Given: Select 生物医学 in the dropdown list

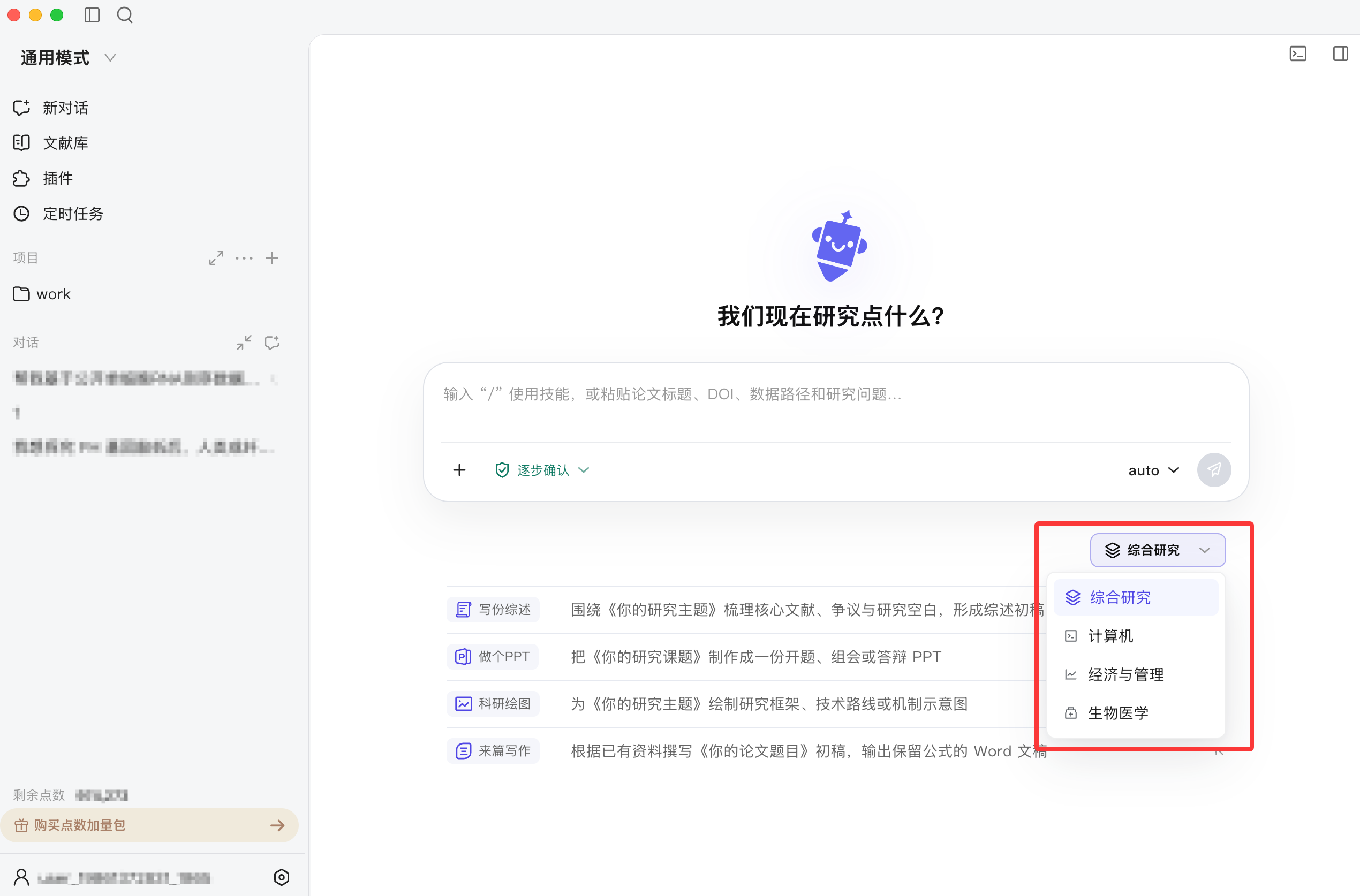Looking at the screenshot, I should click(x=1135, y=713).
